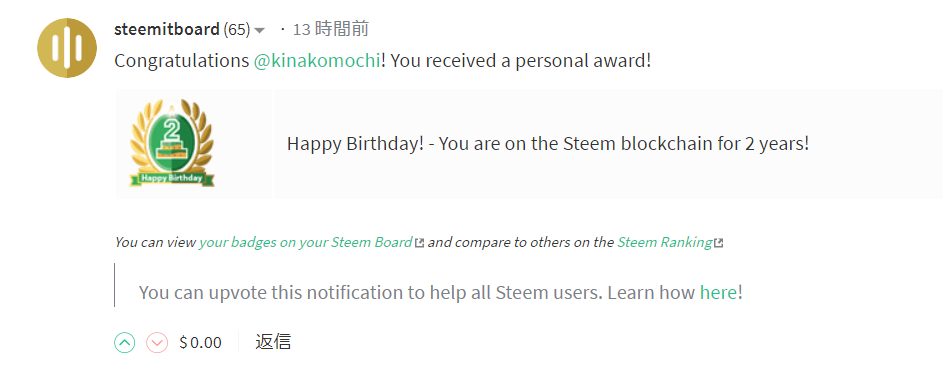Expand the dropdown arrow beside steemitboard (65)

coord(260,30)
